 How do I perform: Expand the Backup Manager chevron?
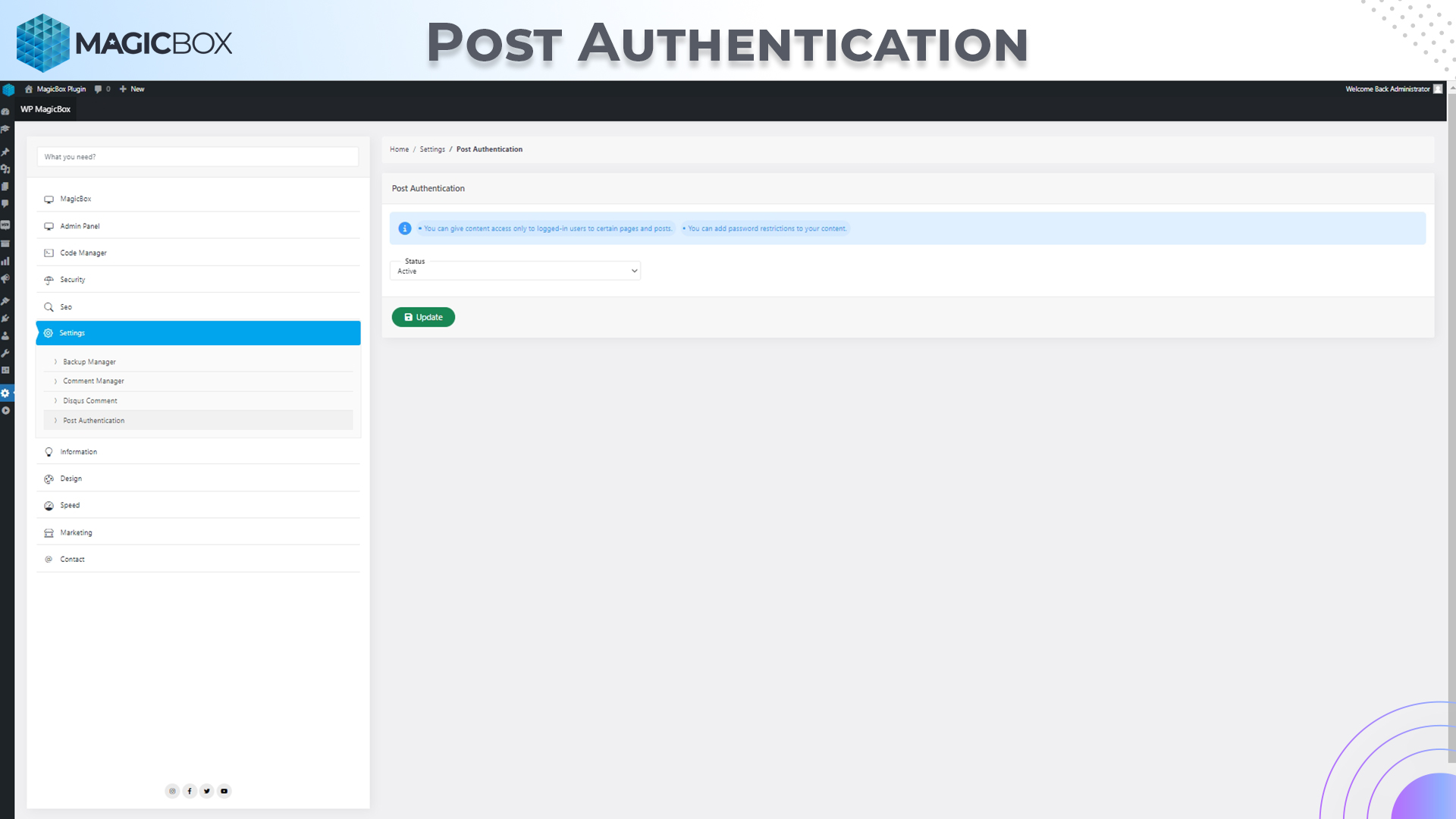(x=55, y=362)
